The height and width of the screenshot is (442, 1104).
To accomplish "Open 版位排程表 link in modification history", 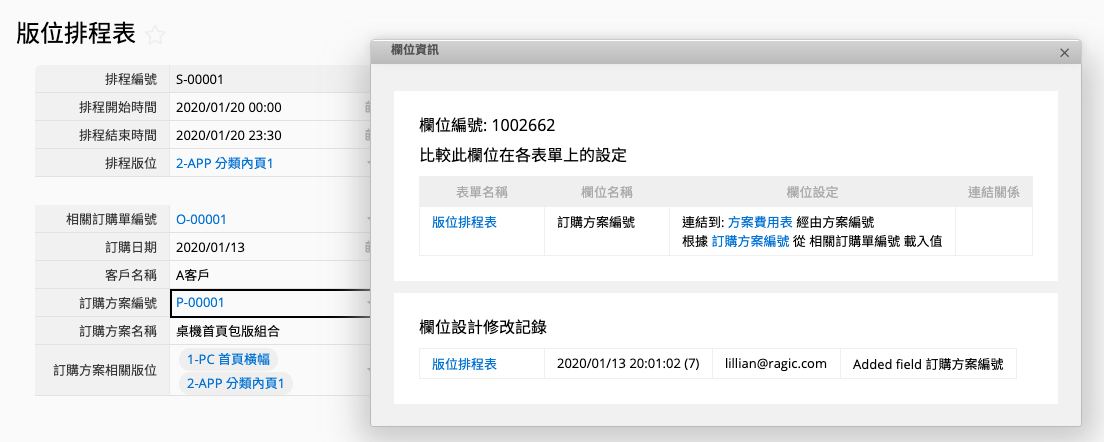I will pyautogui.click(x=464, y=364).
